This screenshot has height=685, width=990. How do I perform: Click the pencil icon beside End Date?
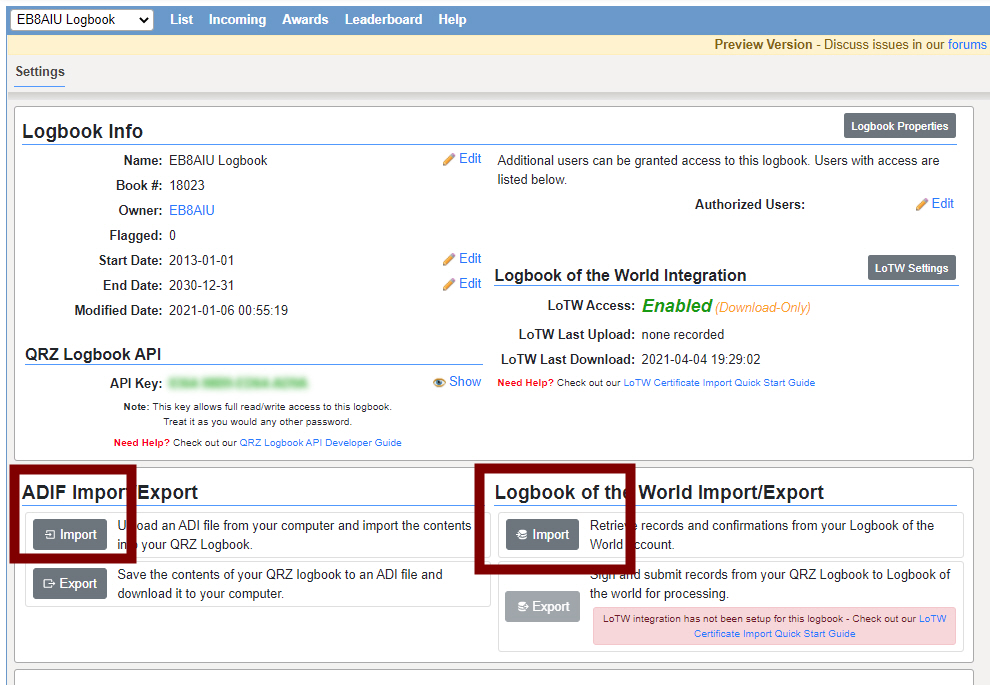point(449,284)
